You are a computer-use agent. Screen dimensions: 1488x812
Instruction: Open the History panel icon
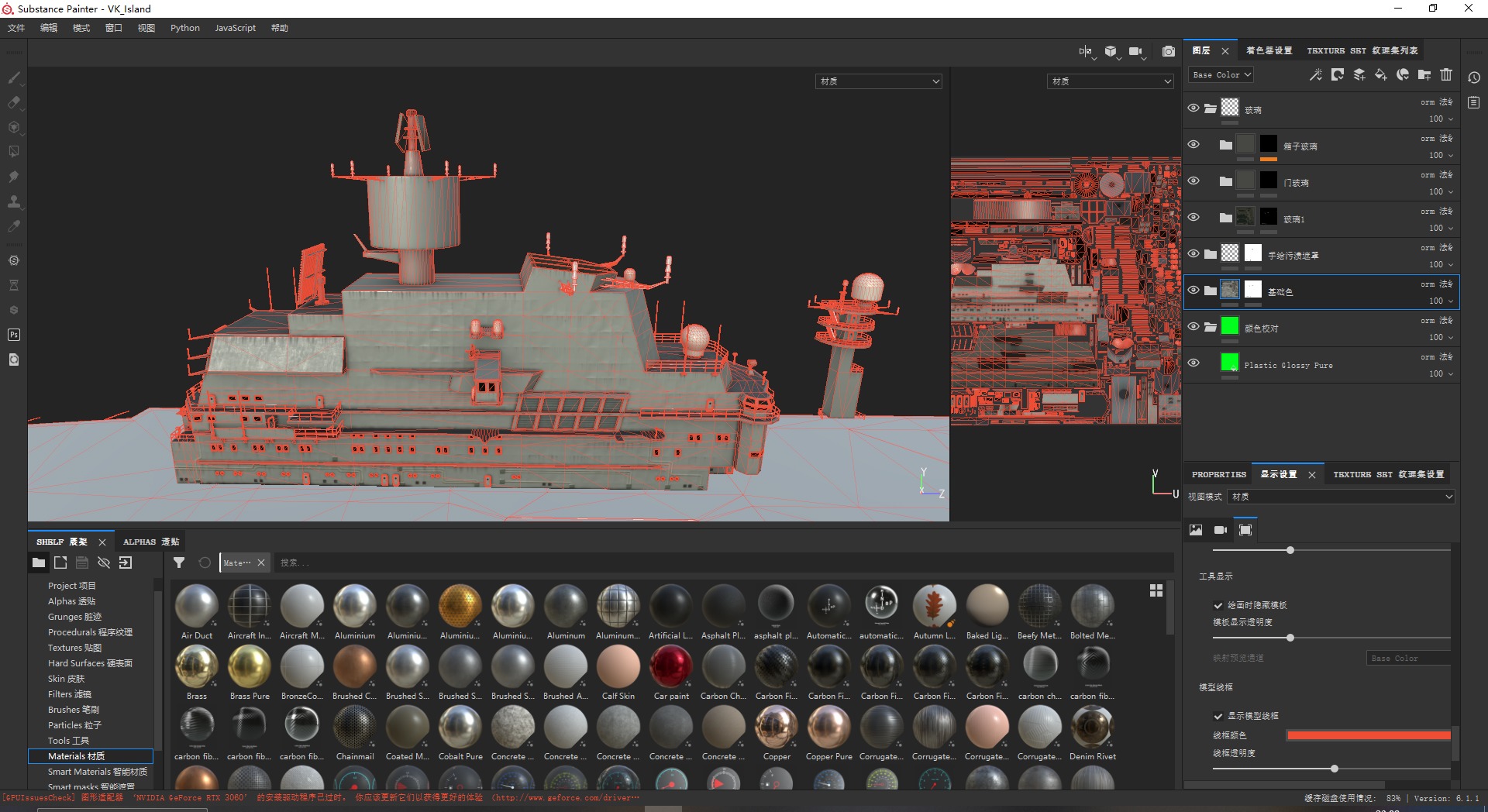pos(1474,77)
